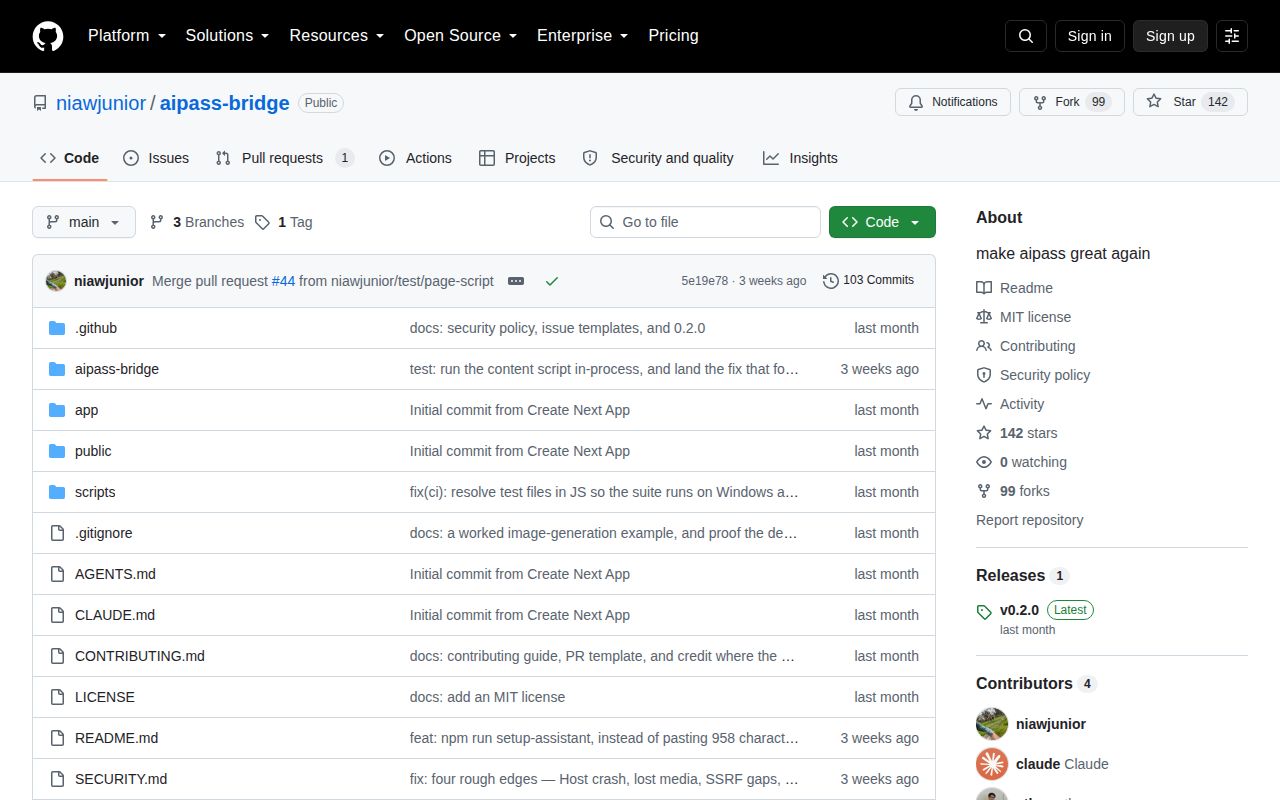Click the Notifications button

coord(952,102)
